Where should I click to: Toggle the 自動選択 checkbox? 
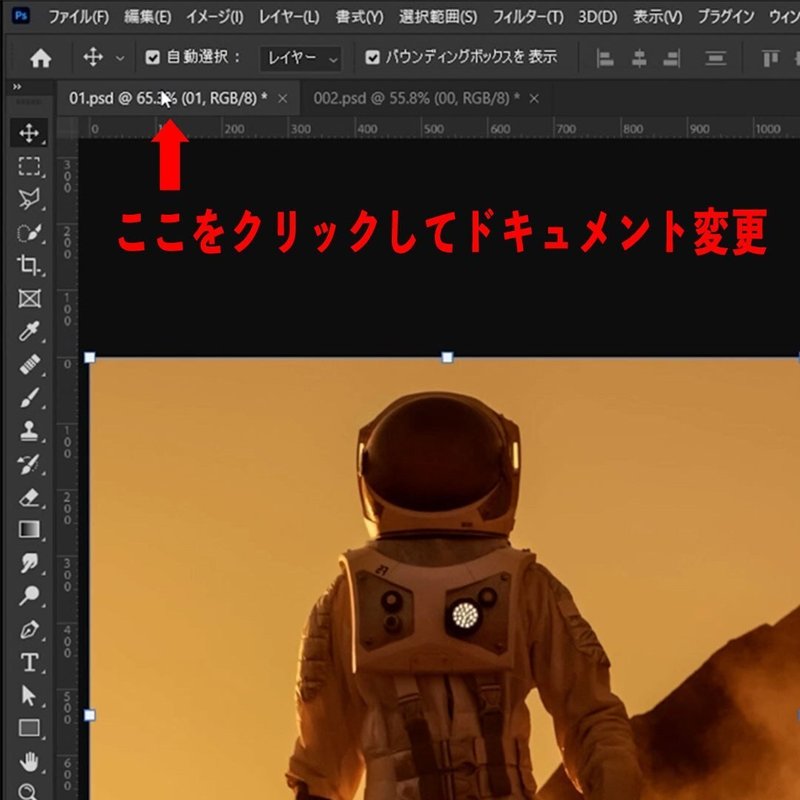(153, 57)
